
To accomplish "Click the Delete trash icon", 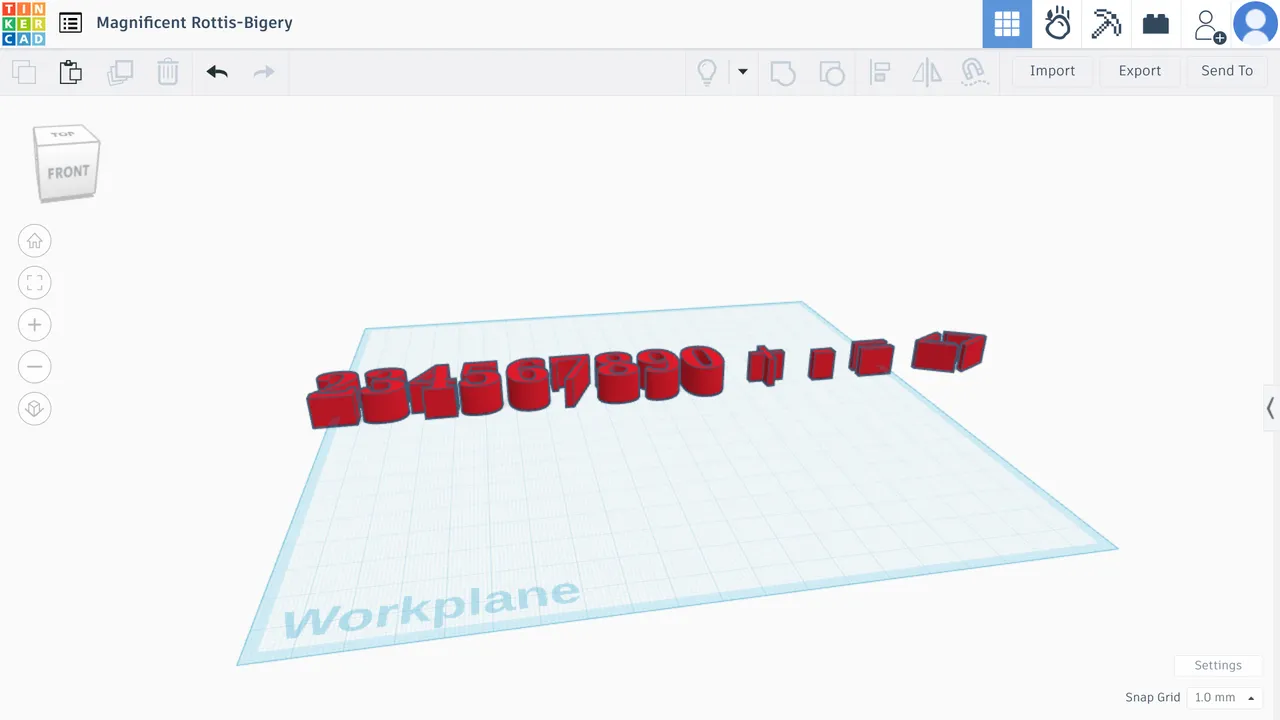I will 168,72.
